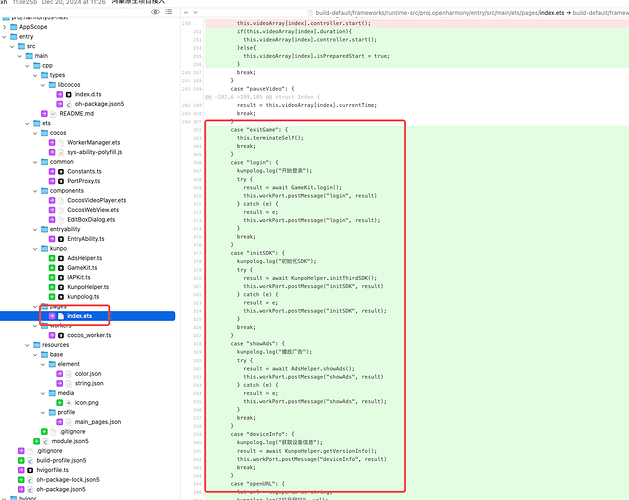Image resolution: width=629 pixels, height=500 pixels.
Task: Click the blue folder icon of resources
Action: coord(37,345)
